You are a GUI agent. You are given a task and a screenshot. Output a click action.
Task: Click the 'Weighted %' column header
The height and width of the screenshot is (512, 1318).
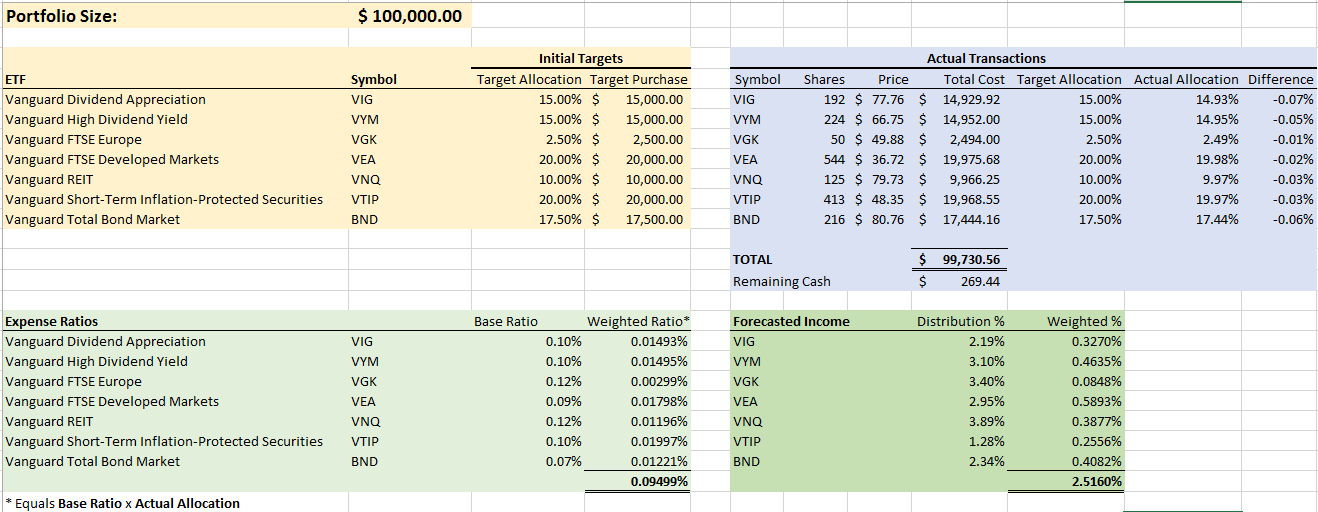point(1084,321)
